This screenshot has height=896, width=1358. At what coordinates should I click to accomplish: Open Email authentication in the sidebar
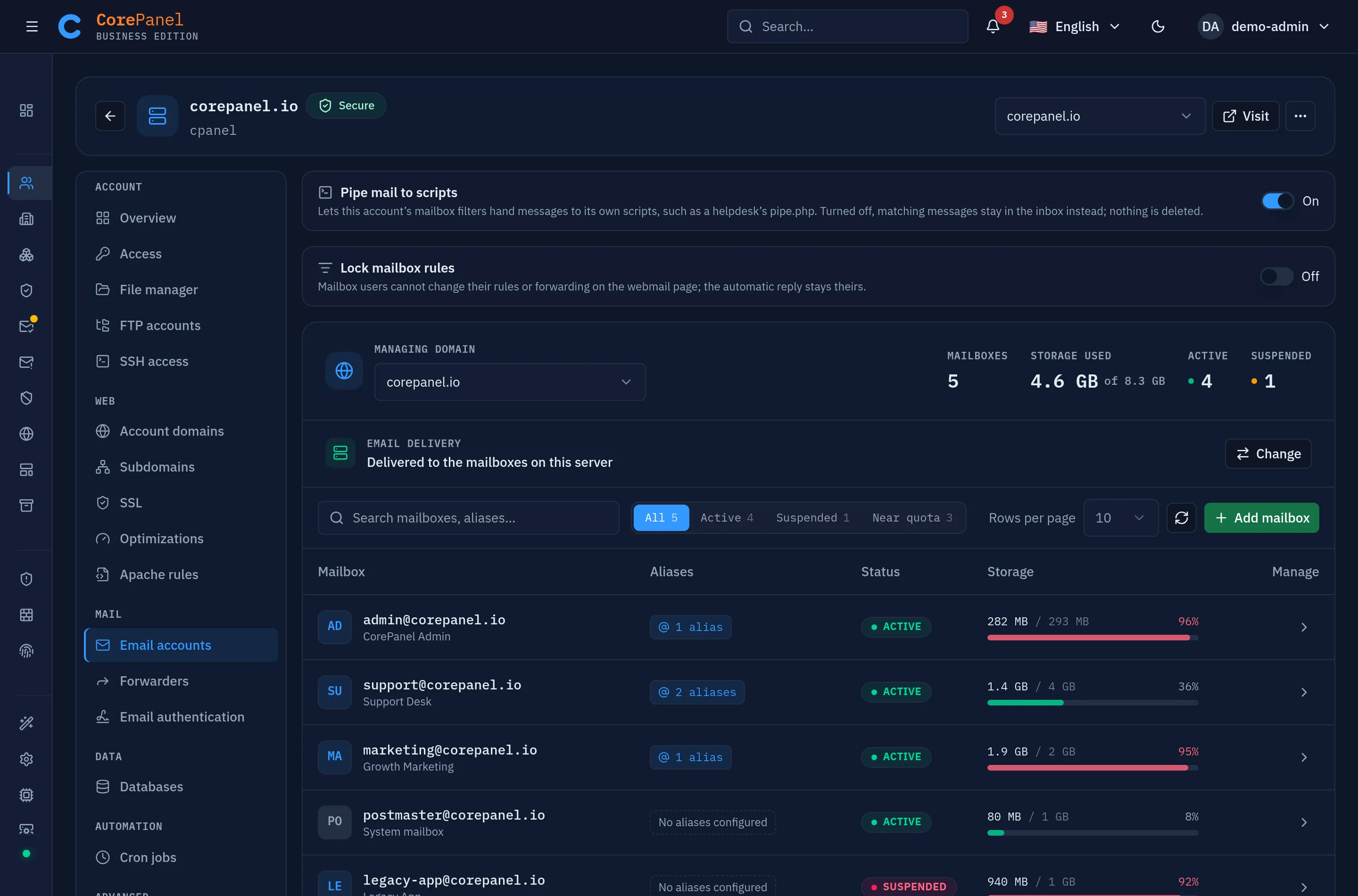181,717
